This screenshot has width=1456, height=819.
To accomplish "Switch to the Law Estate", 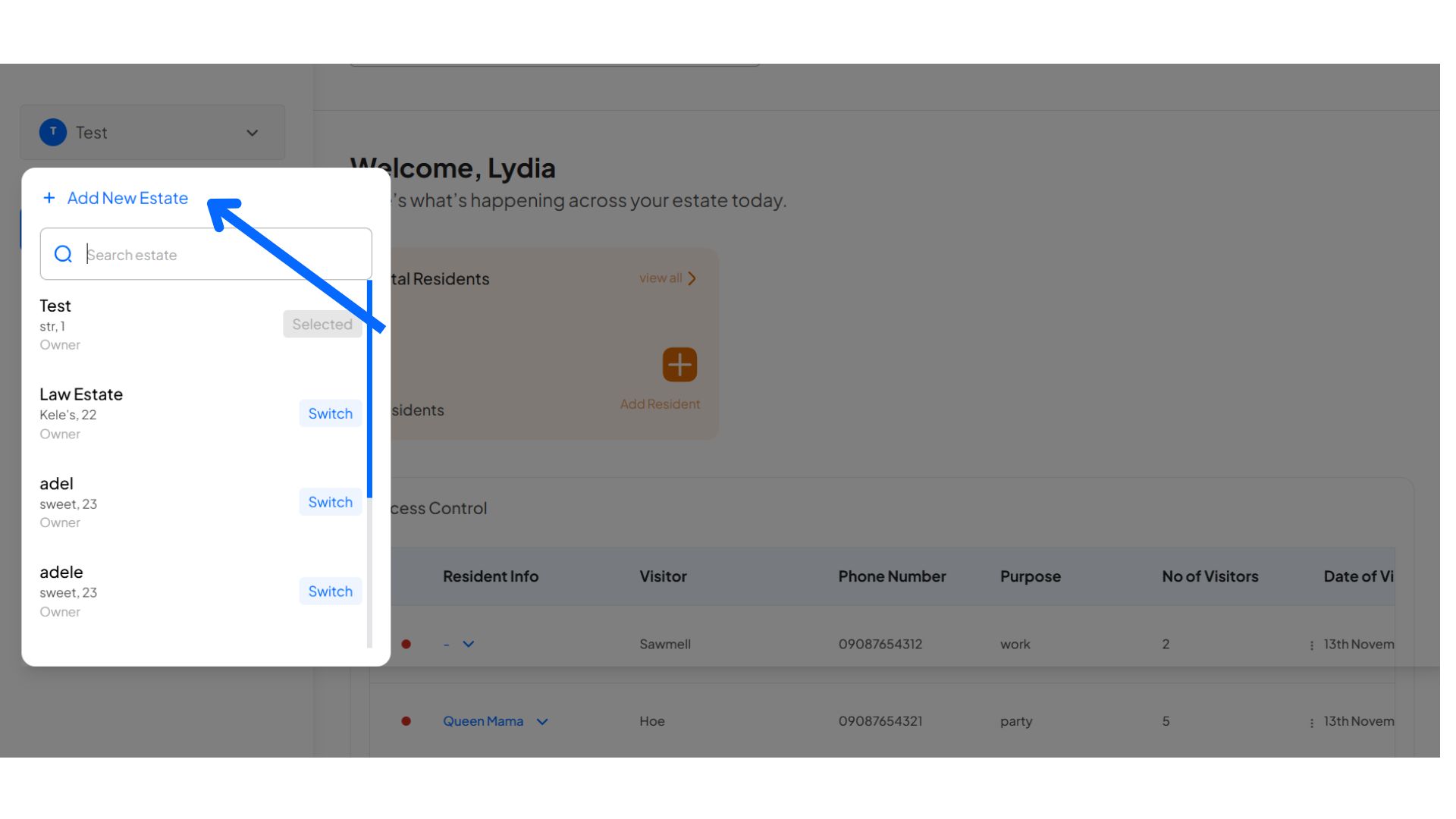I will click(x=330, y=413).
